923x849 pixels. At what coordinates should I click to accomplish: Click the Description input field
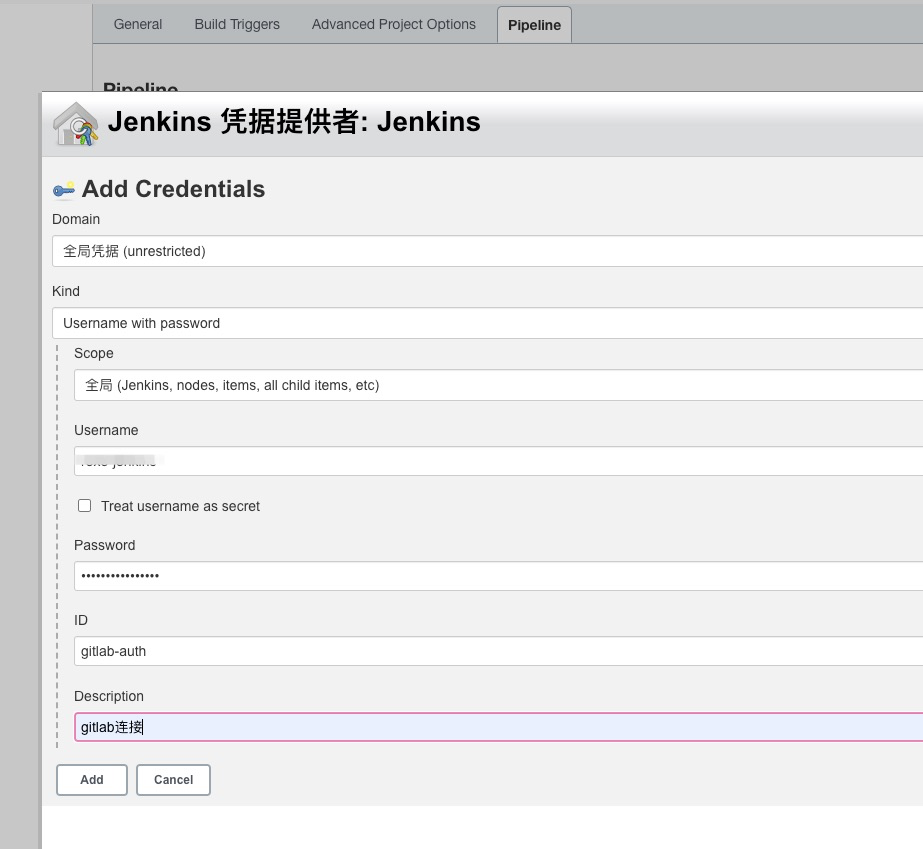tap(498, 727)
